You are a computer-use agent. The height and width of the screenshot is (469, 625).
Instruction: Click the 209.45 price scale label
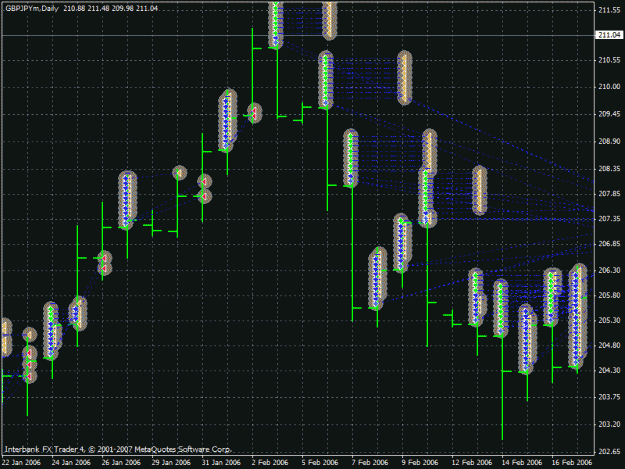(x=609, y=114)
